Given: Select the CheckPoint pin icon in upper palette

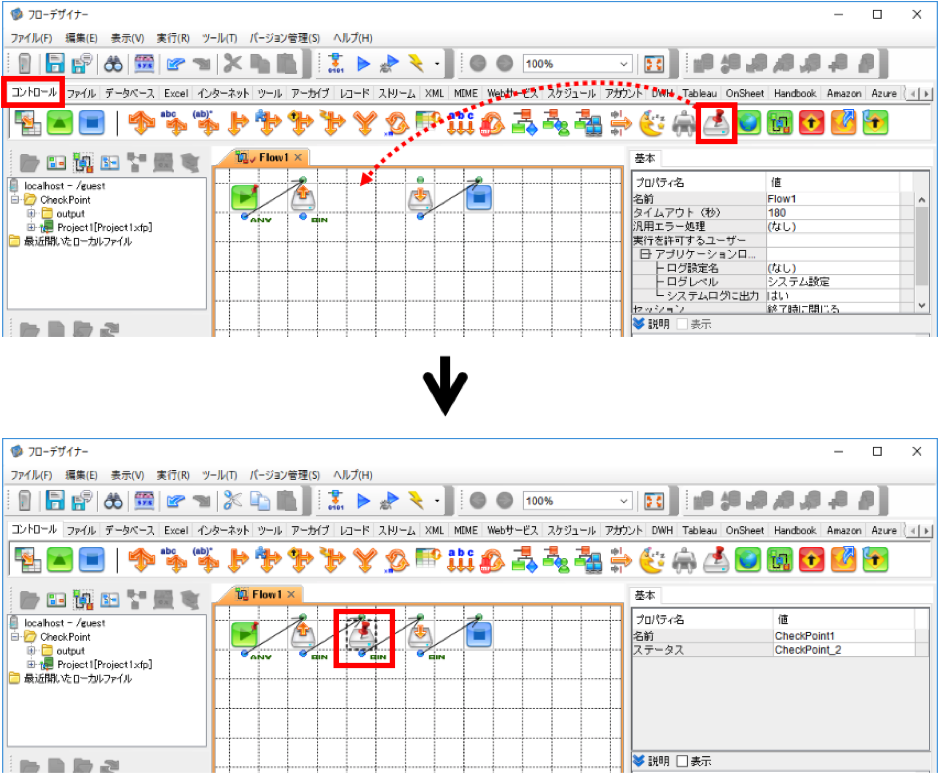Looking at the screenshot, I should [716, 122].
